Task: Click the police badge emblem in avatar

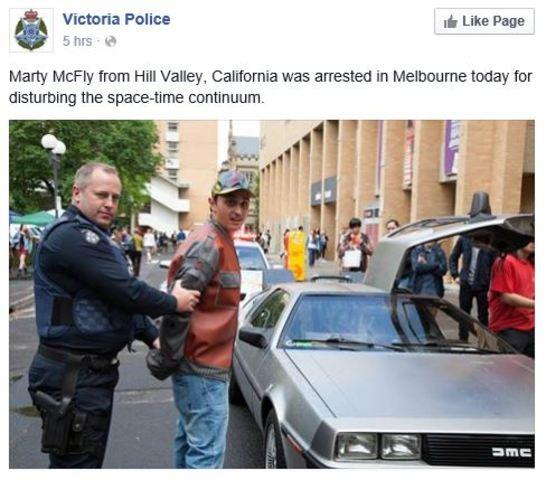Action: [31, 30]
